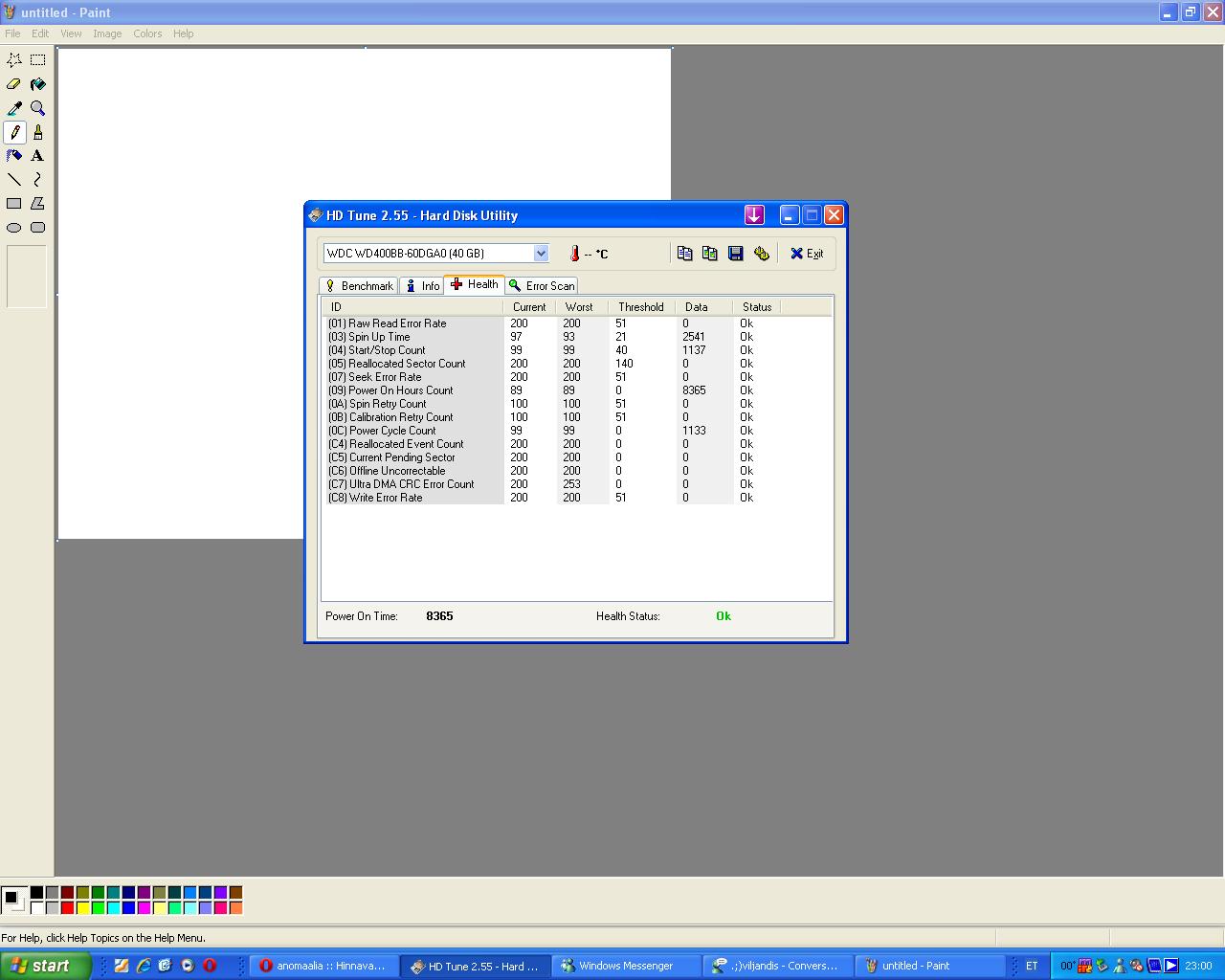1225x980 pixels.
Task: Click the Worst column header
Action: pyautogui.click(x=582, y=307)
